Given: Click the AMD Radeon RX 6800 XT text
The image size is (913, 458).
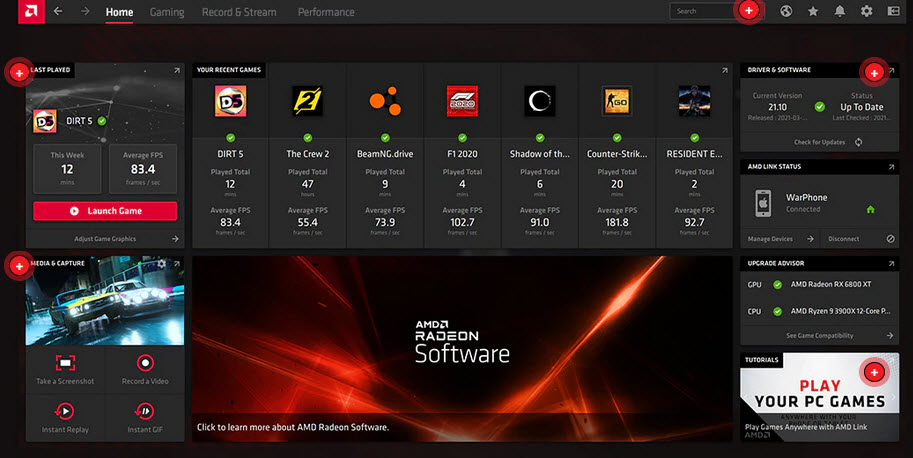Looking at the screenshot, I should pyautogui.click(x=831, y=285).
